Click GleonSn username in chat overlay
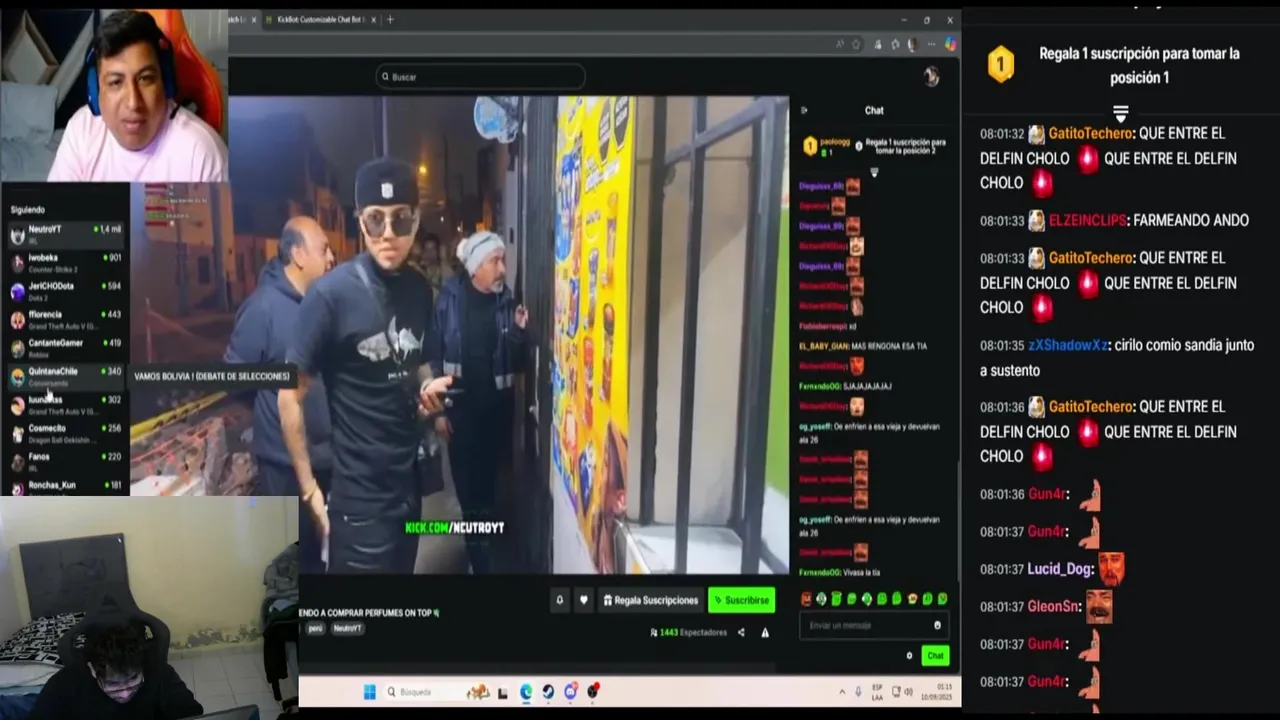This screenshot has height=720, width=1280. point(1054,606)
